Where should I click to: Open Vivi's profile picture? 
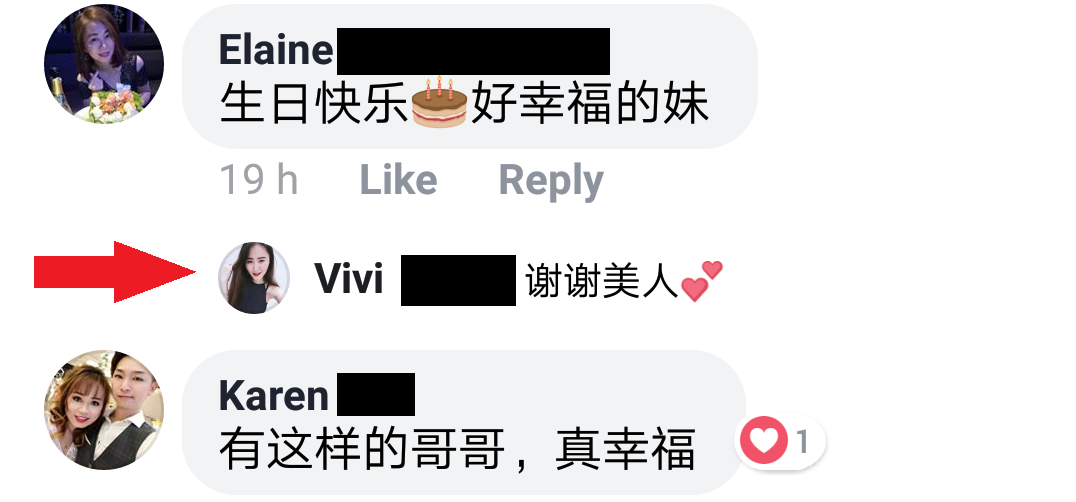click(x=254, y=278)
